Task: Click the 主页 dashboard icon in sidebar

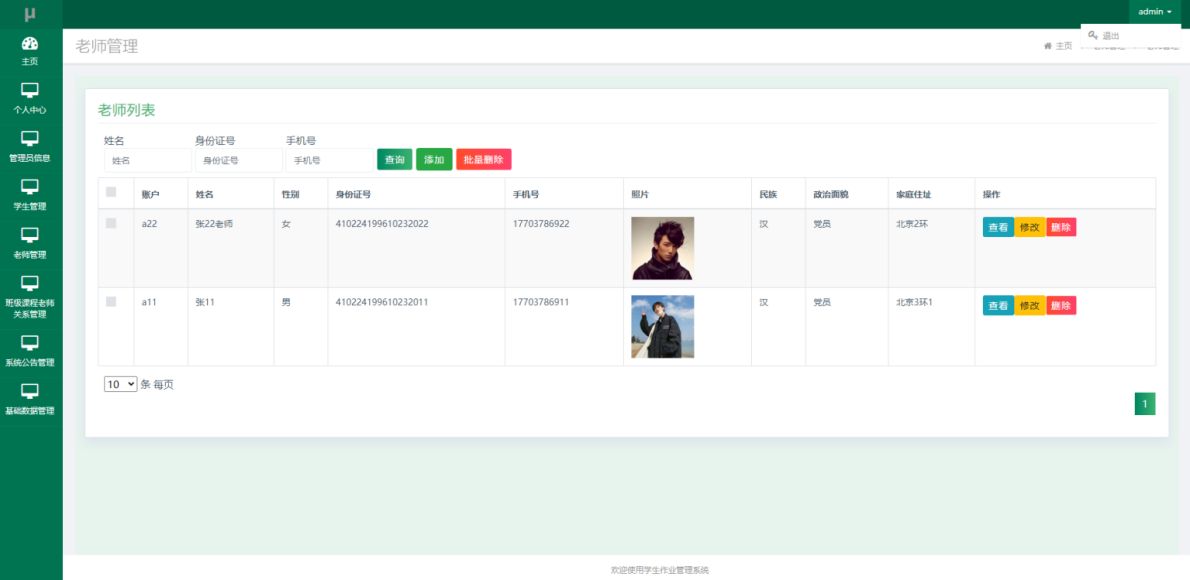Action: 30,43
